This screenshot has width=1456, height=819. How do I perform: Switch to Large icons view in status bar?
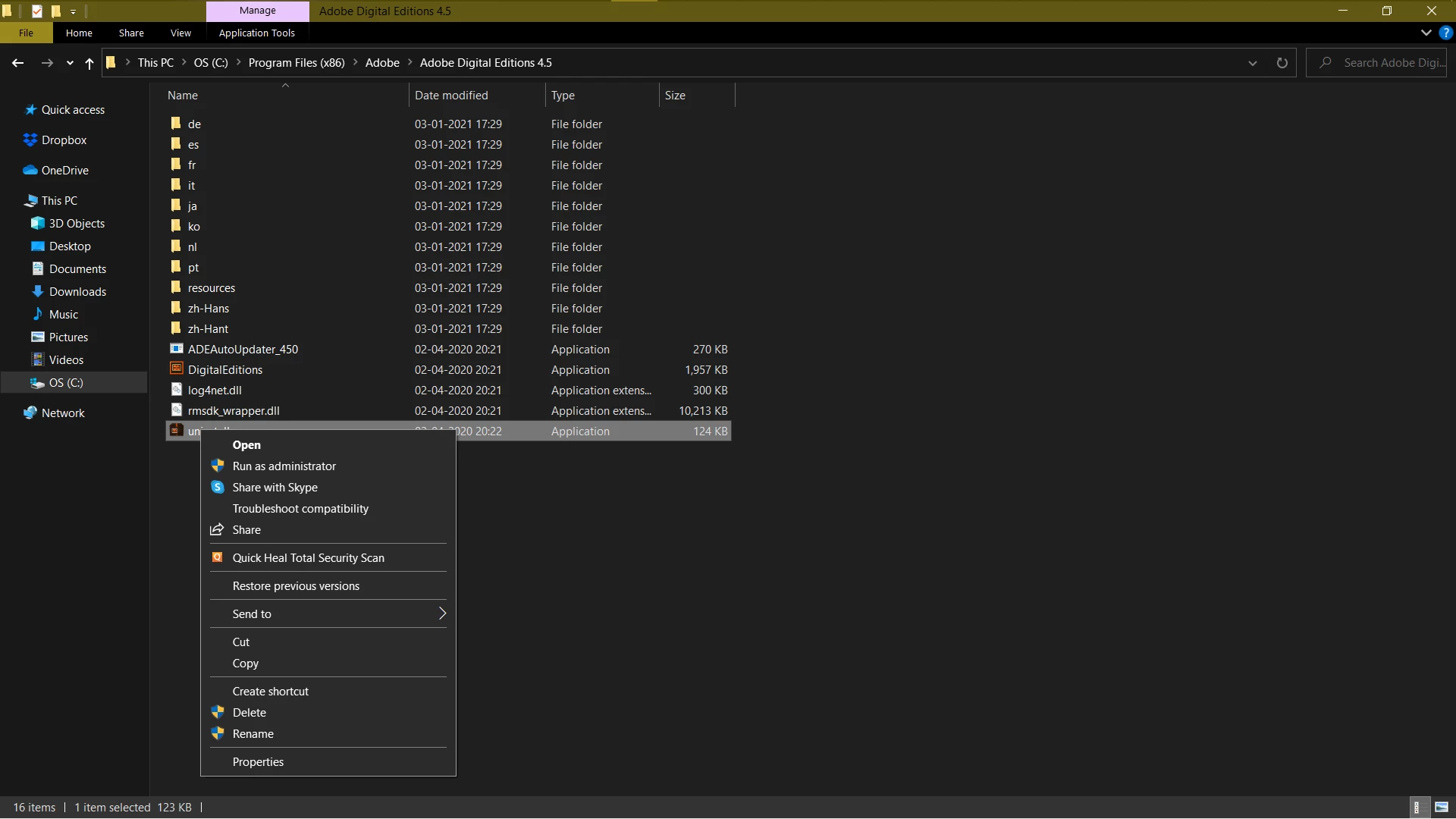coord(1442,808)
